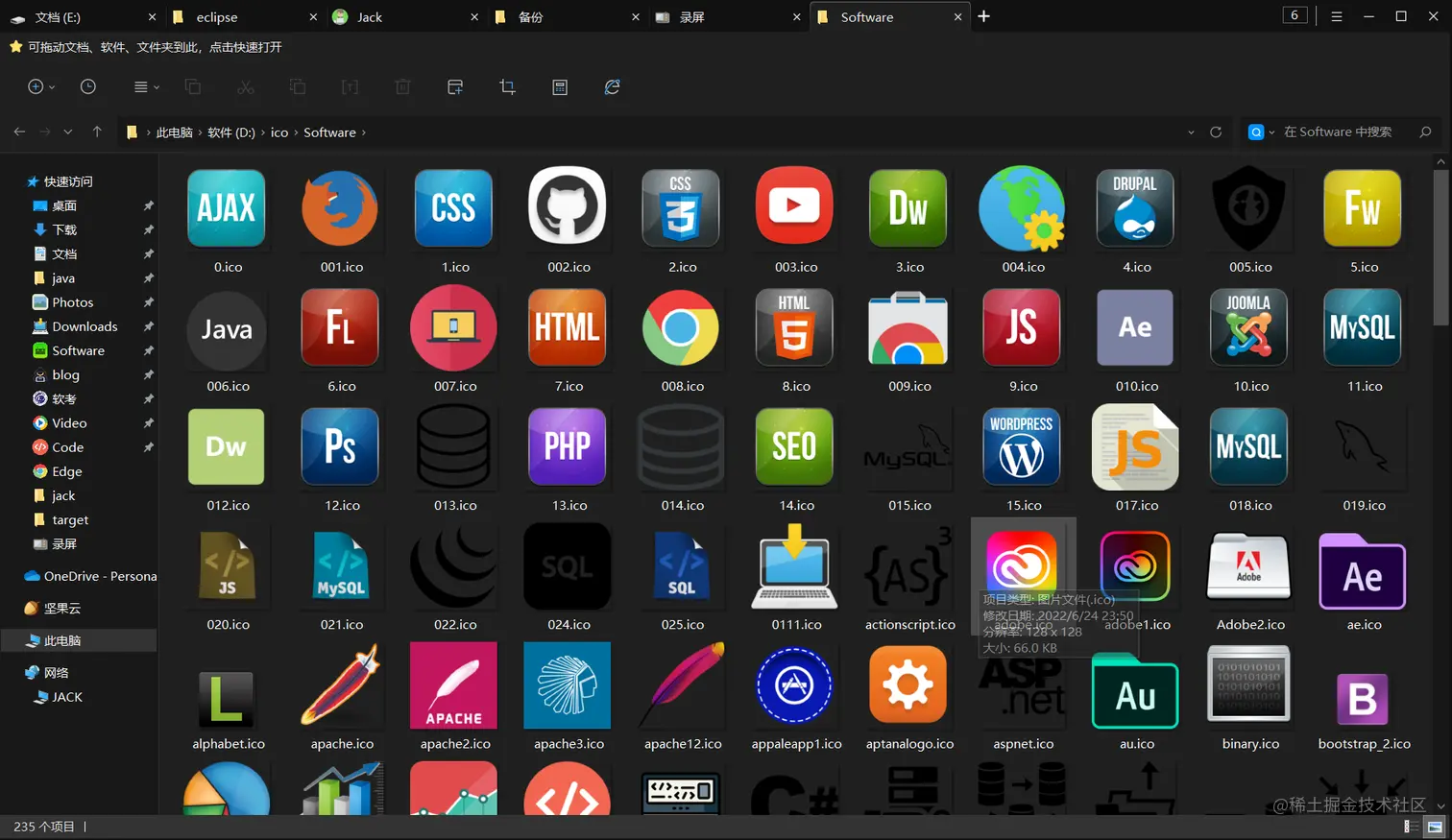Switch to the Jack tab
The width and height of the screenshot is (1452, 840).
click(403, 16)
